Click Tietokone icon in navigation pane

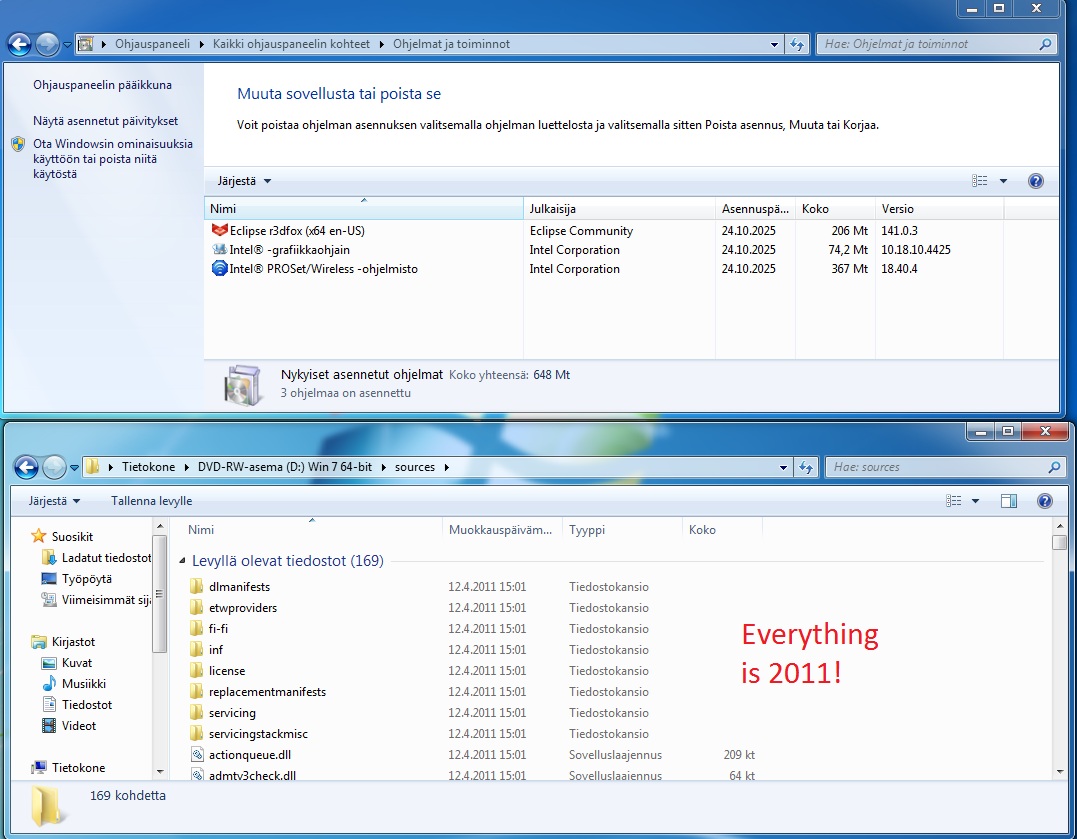tap(39, 768)
